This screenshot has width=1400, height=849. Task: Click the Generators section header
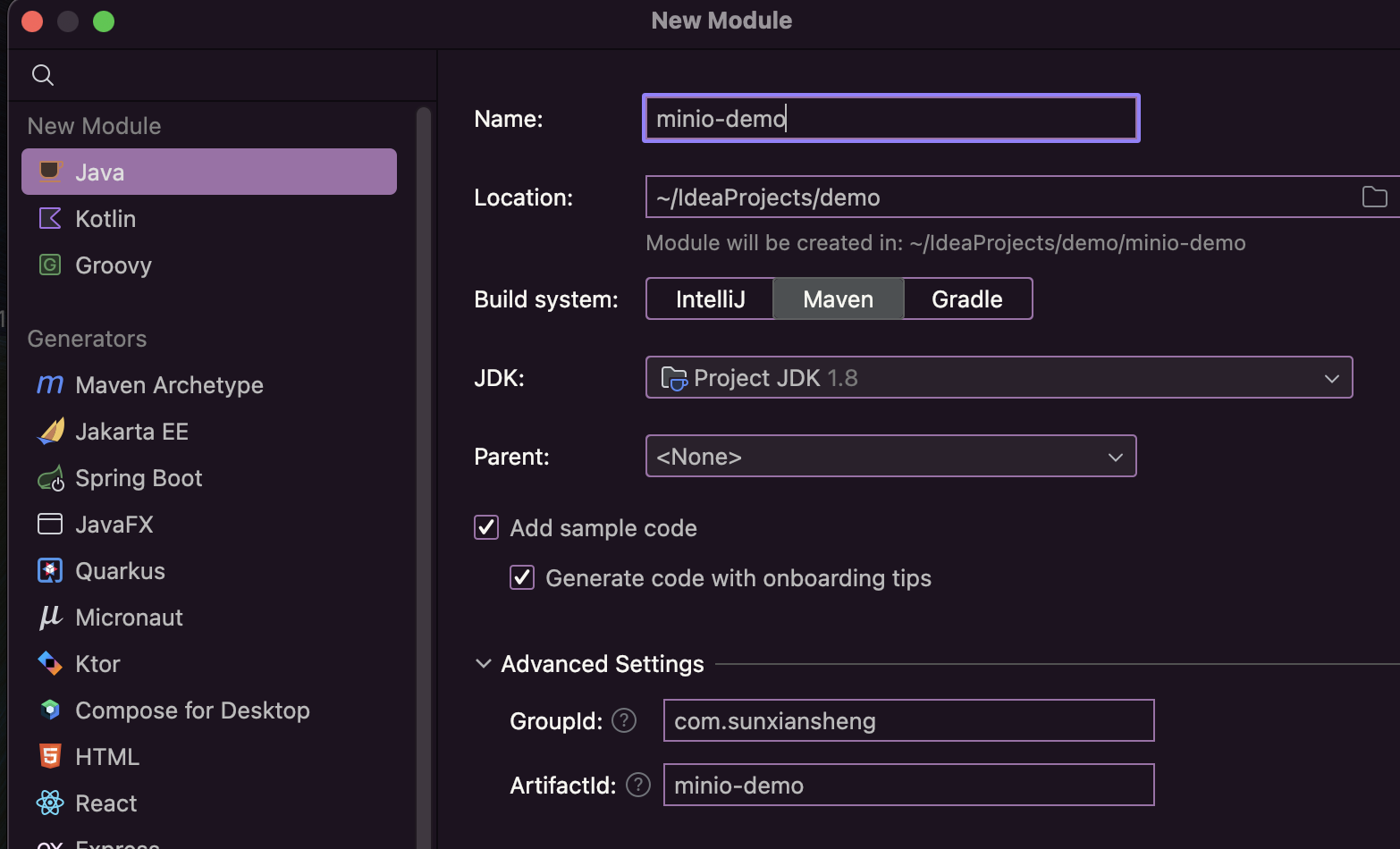coord(87,339)
